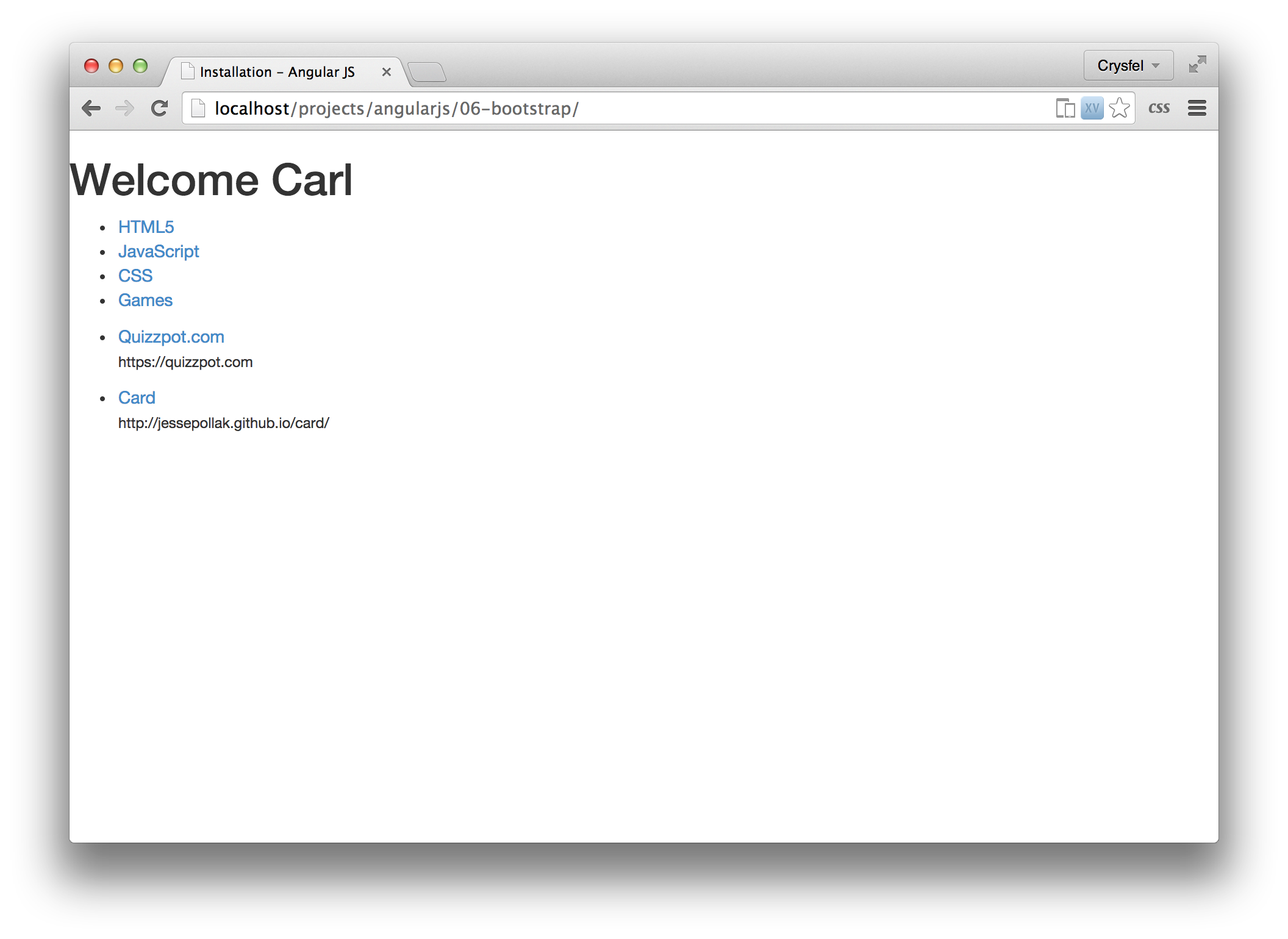Click the CSS icon in toolbar
This screenshot has height=939, width=1288.
tap(1159, 109)
